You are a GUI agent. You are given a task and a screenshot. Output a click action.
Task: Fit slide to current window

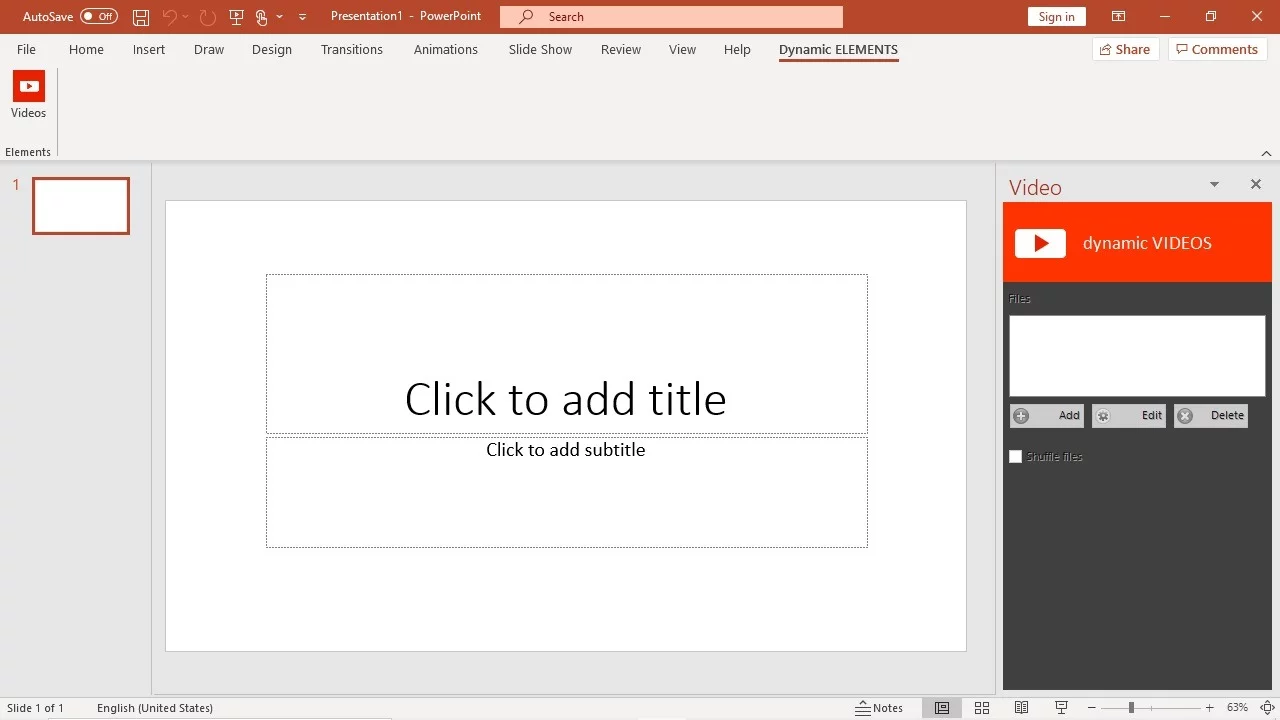point(1267,708)
